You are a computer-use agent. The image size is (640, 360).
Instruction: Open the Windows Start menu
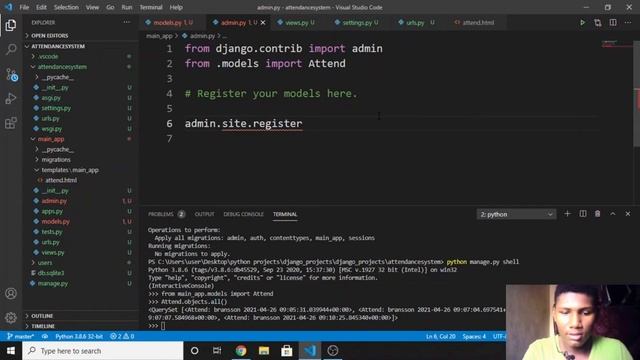point(11,351)
